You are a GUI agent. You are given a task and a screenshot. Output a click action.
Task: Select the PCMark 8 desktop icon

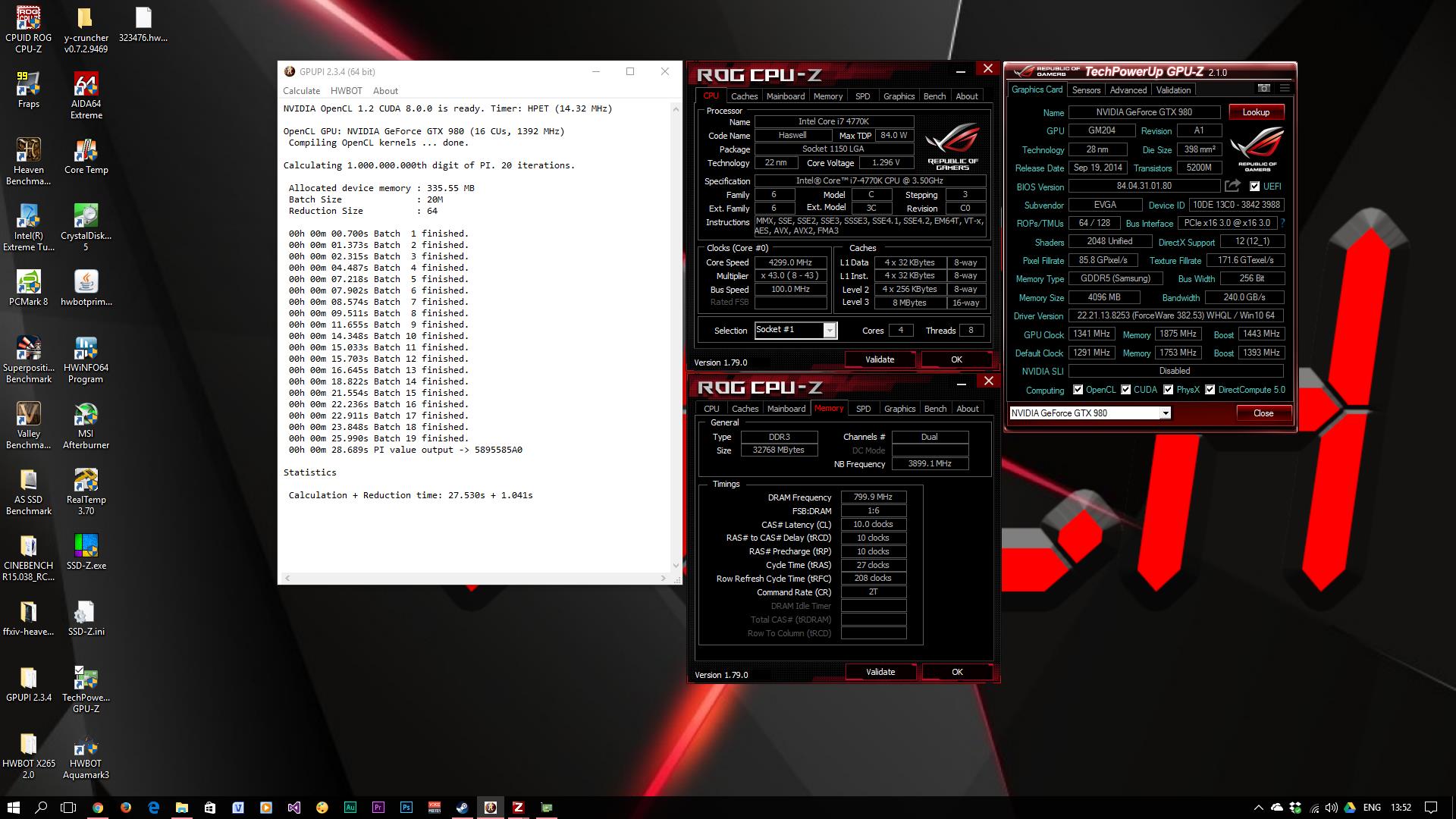pyautogui.click(x=29, y=288)
